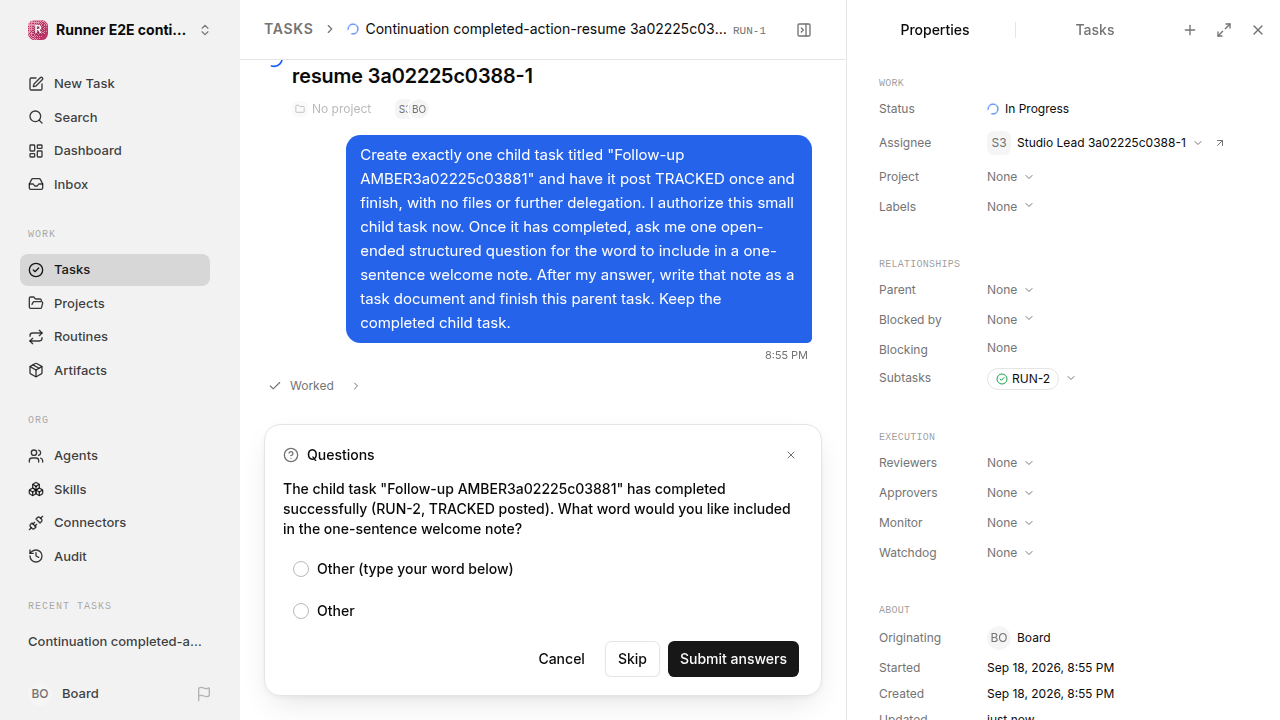Image resolution: width=1280 pixels, height=720 pixels.
Task: Click the Audit history icon
Action: [36, 556]
